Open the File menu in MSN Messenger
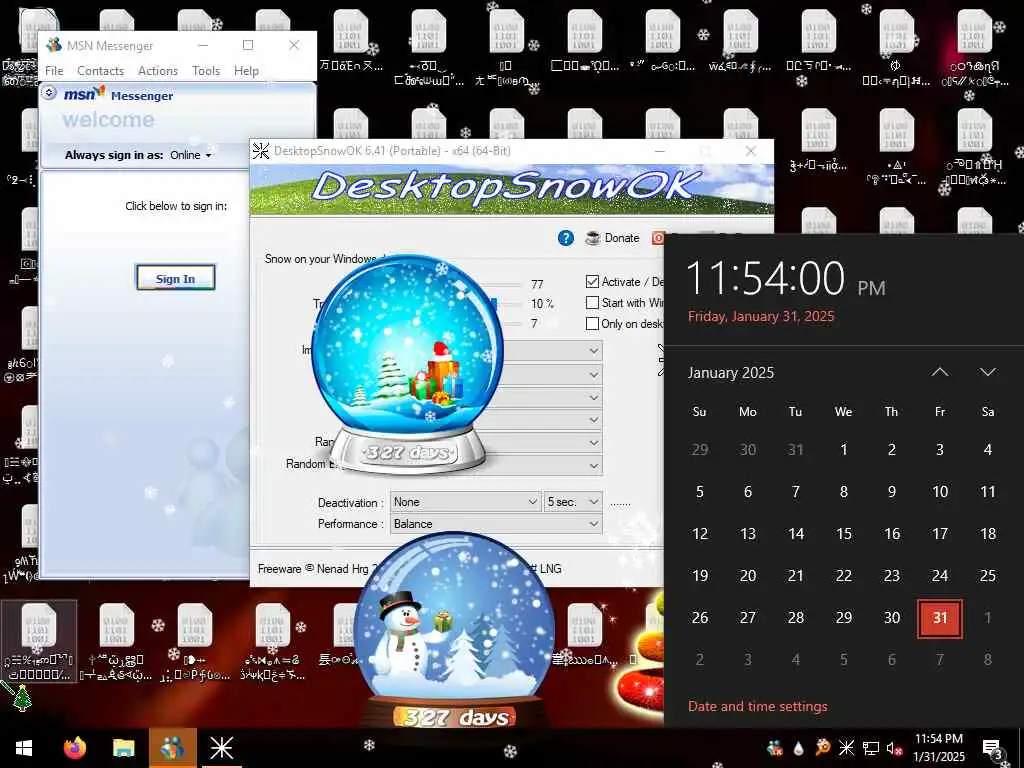Screen dimensions: 1024x768 tap(54, 71)
